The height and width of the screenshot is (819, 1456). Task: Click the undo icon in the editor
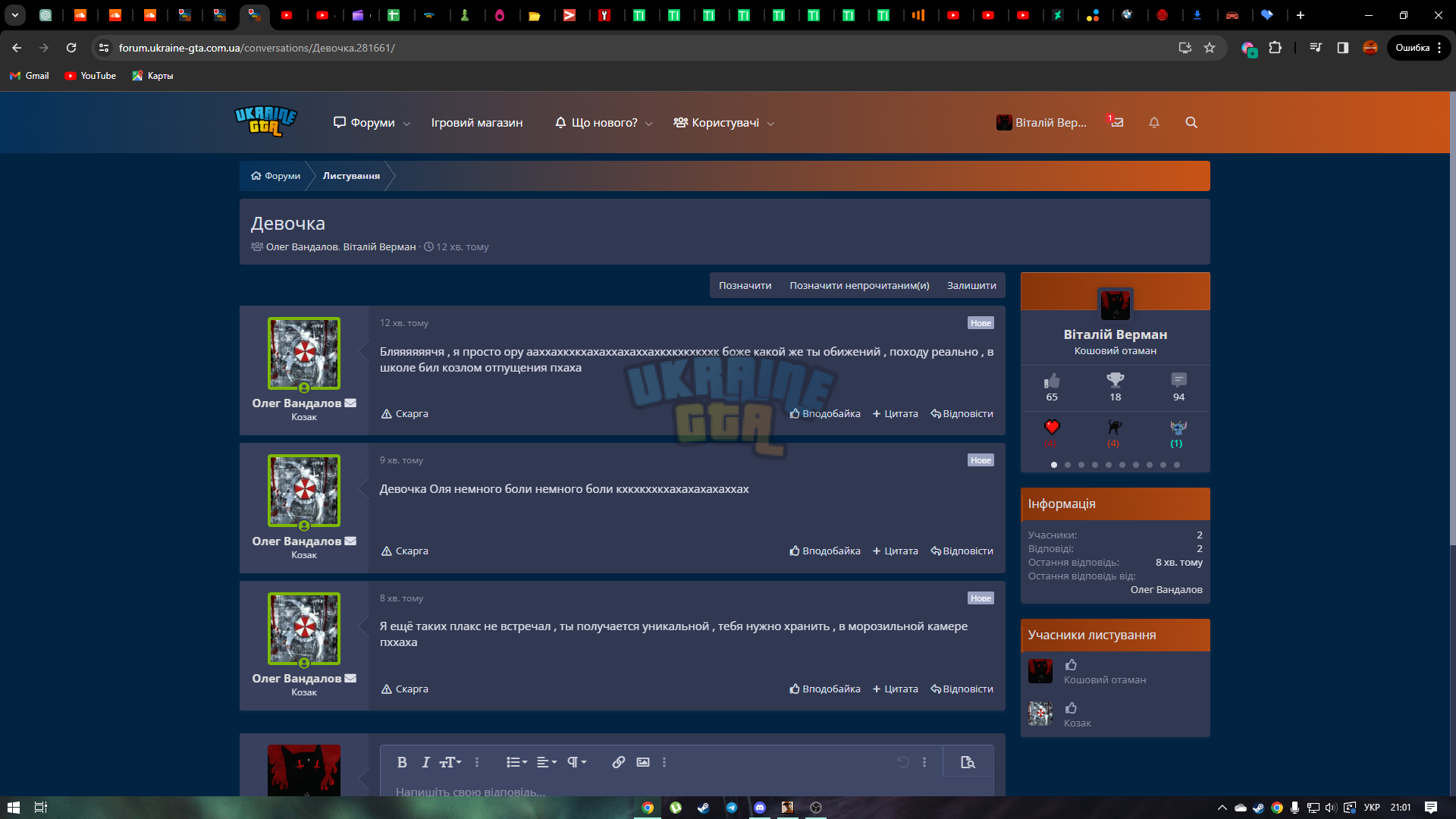click(902, 762)
